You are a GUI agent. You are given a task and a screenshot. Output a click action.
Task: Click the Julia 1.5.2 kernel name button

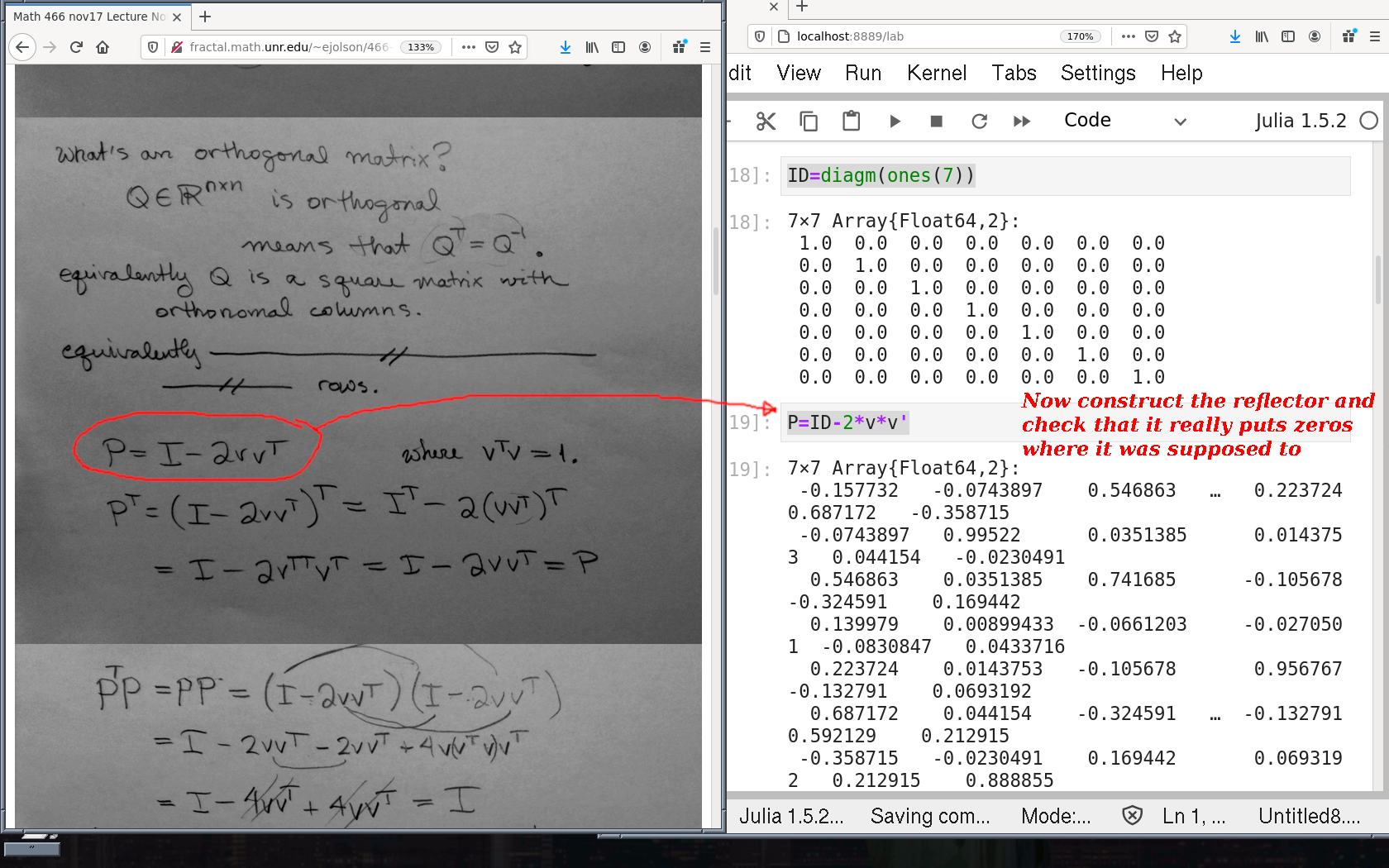pos(1300,121)
